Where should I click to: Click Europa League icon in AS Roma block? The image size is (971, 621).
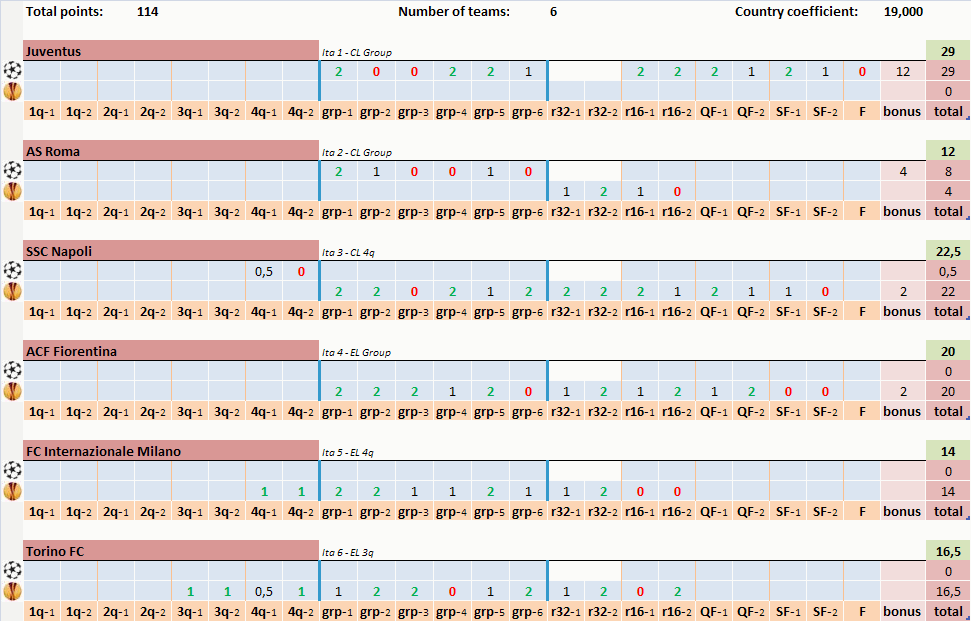(x=12, y=191)
